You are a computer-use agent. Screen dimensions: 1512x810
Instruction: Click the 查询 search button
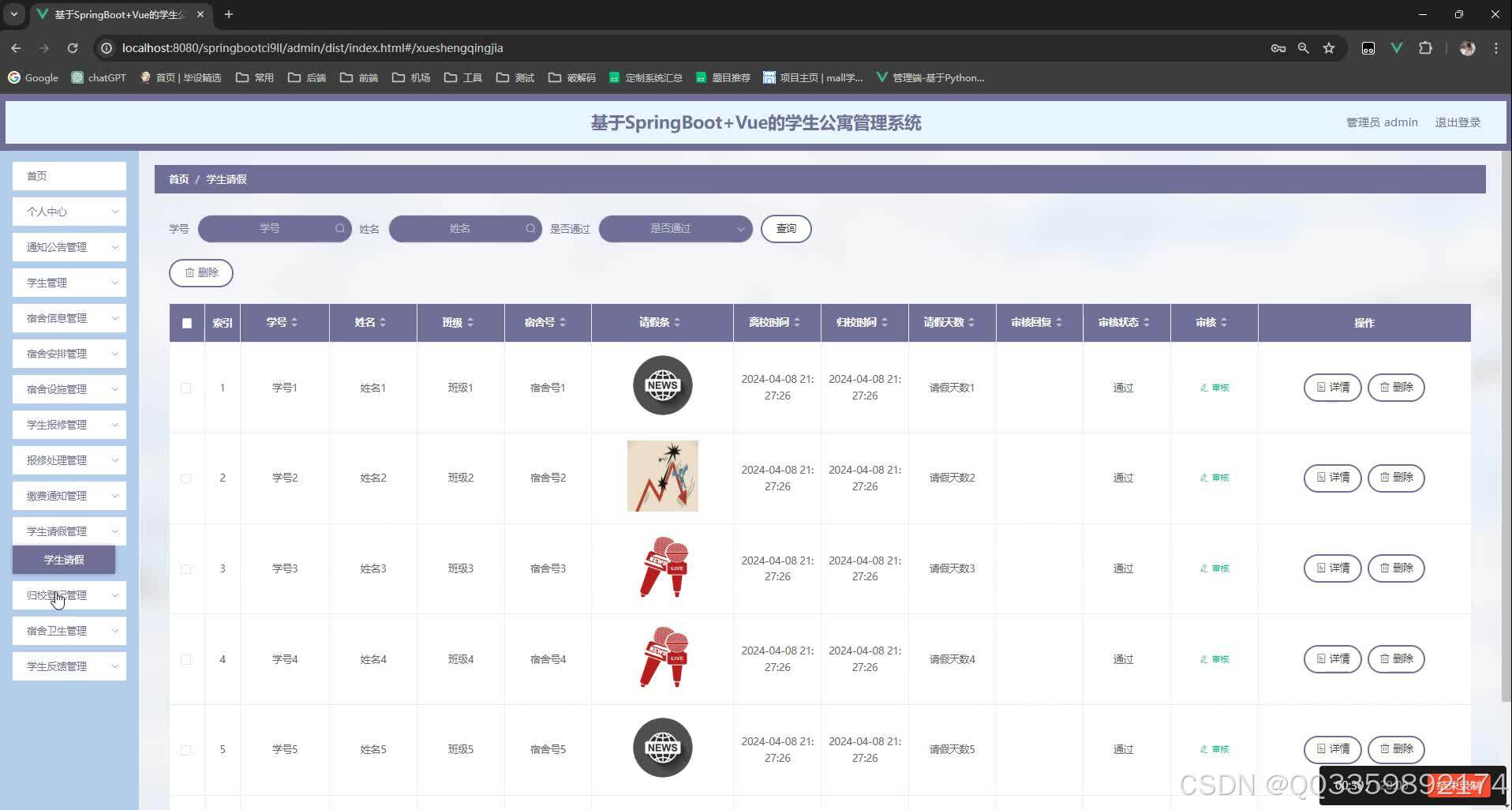(x=786, y=229)
